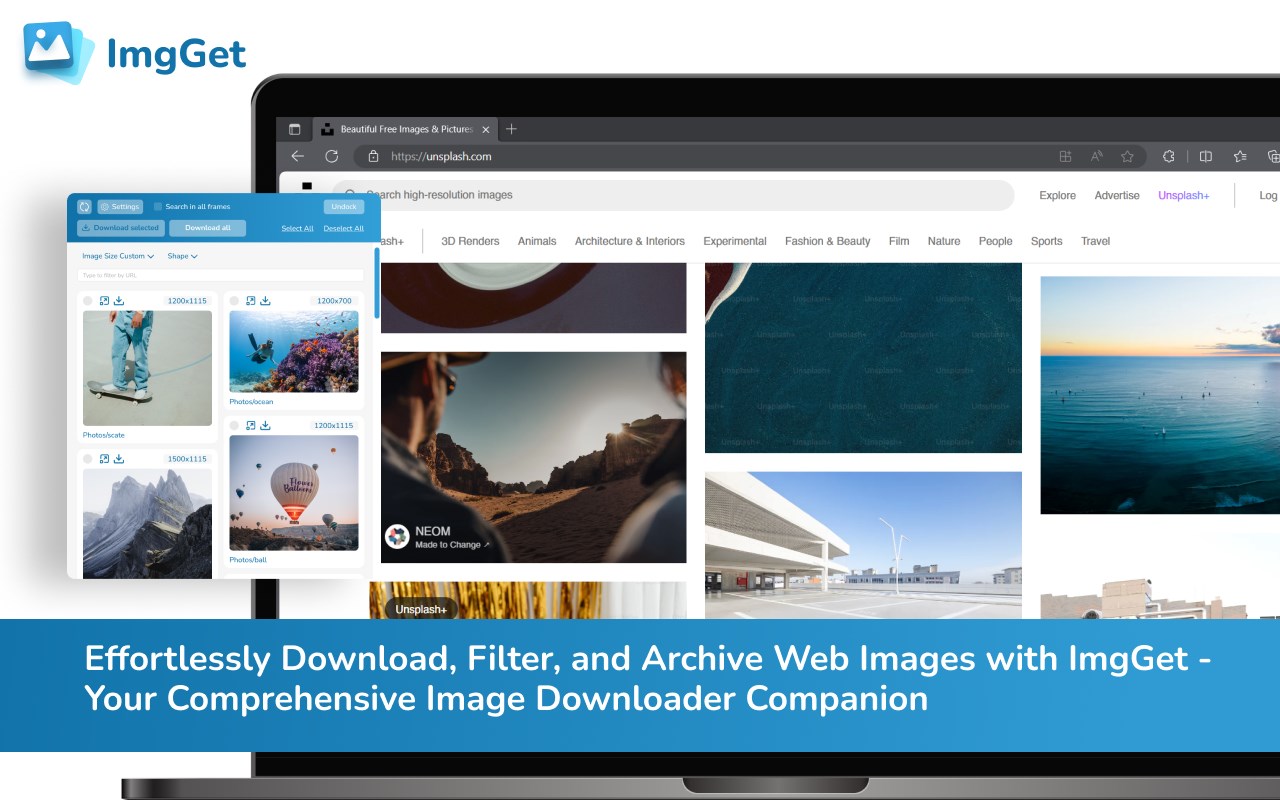
Task: Click the Photos/ocean caption
Action: (x=251, y=402)
